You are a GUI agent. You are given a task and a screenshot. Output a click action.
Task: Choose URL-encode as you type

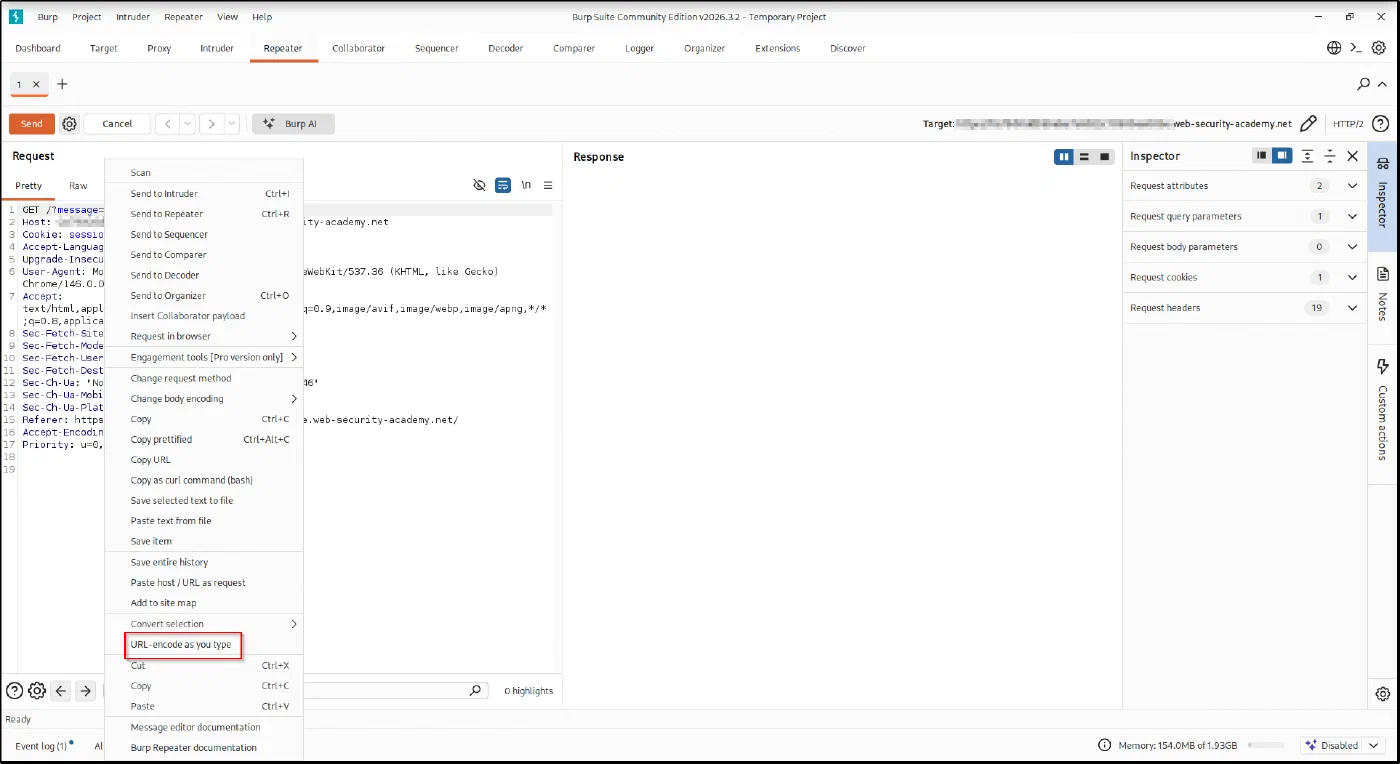(181, 644)
